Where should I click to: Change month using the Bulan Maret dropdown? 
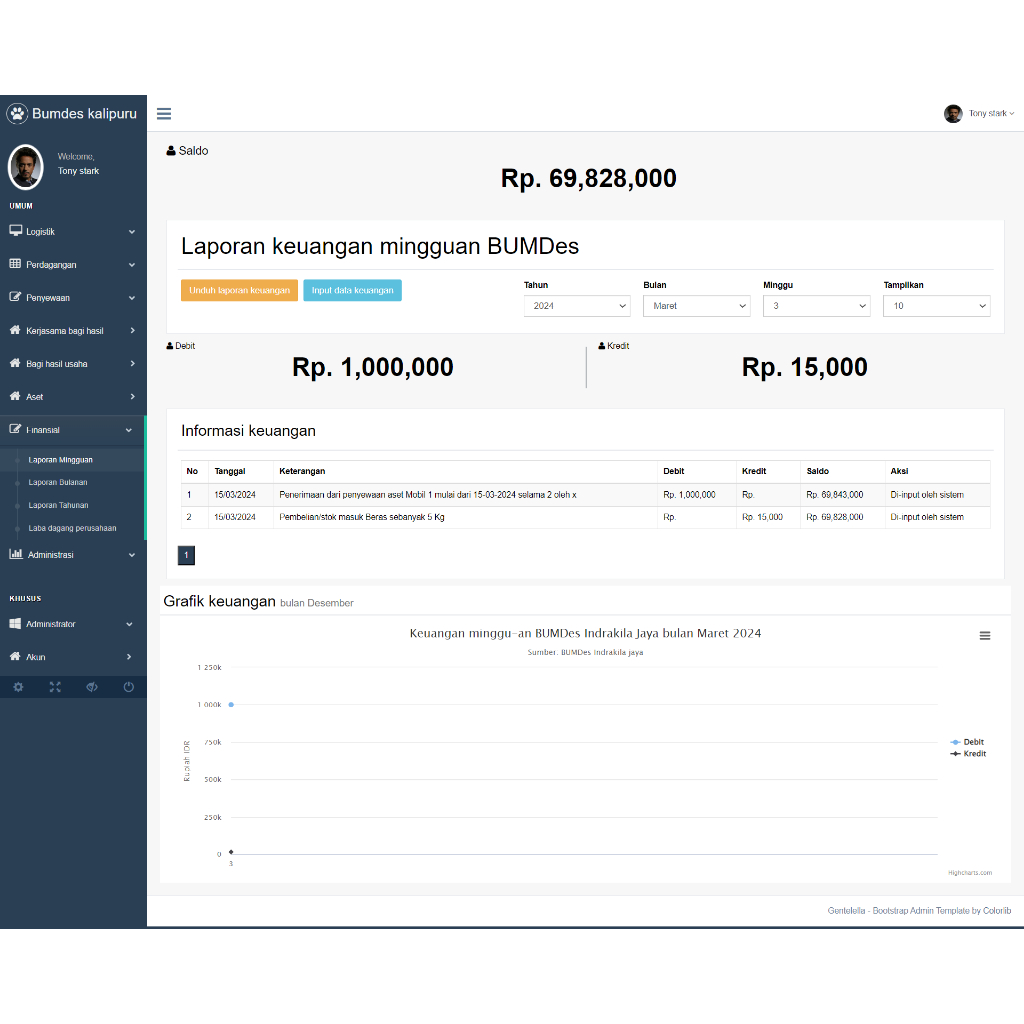697,306
